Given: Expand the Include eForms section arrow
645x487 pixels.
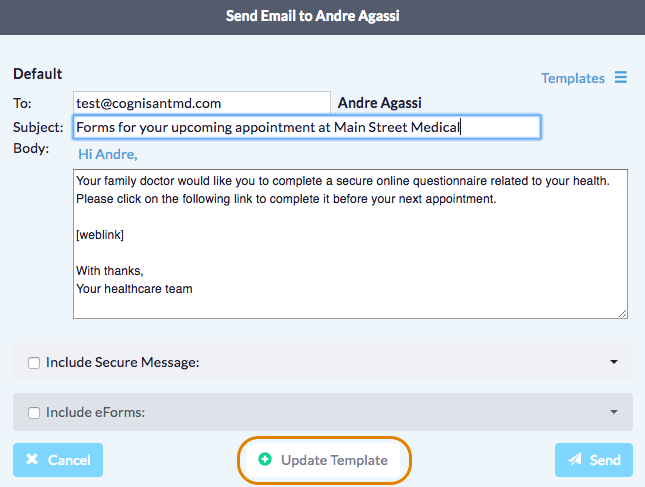Looking at the screenshot, I should coord(613,412).
